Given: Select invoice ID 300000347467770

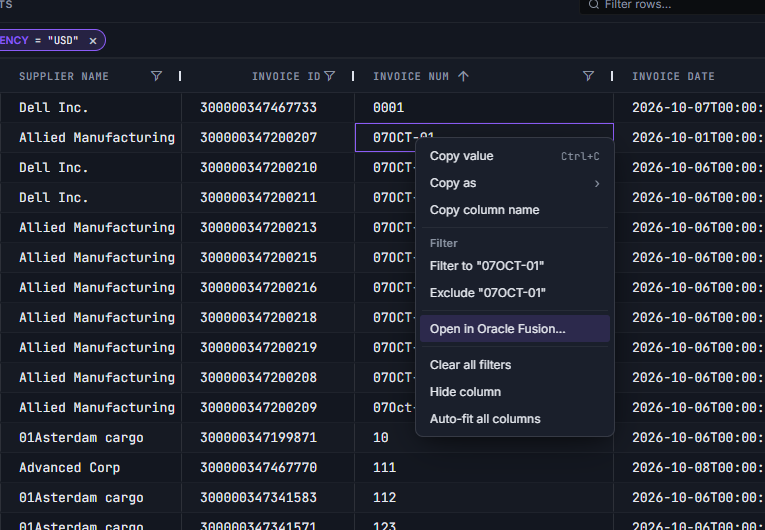Looking at the screenshot, I should pyautogui.click(x=268, y=468).
